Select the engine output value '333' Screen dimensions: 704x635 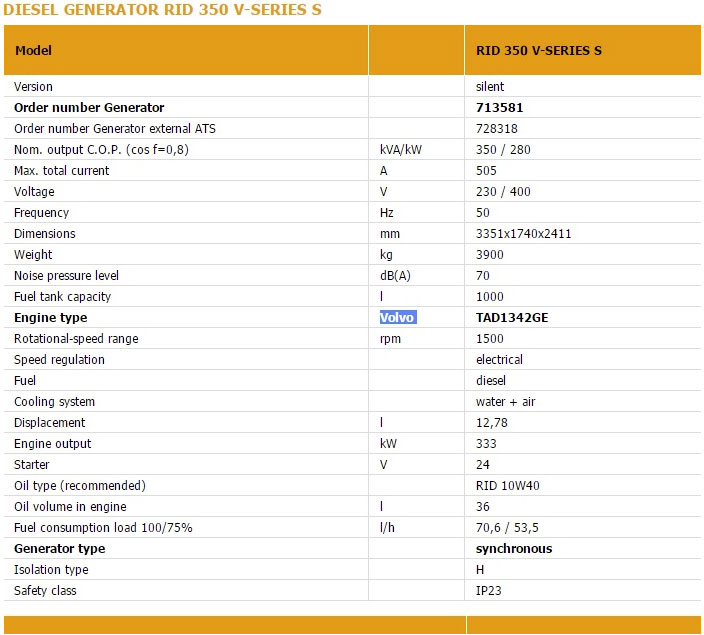(x=486, y=444)
